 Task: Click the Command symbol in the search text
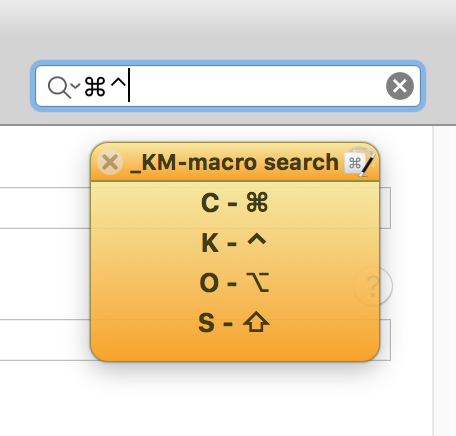pos(95,87)
